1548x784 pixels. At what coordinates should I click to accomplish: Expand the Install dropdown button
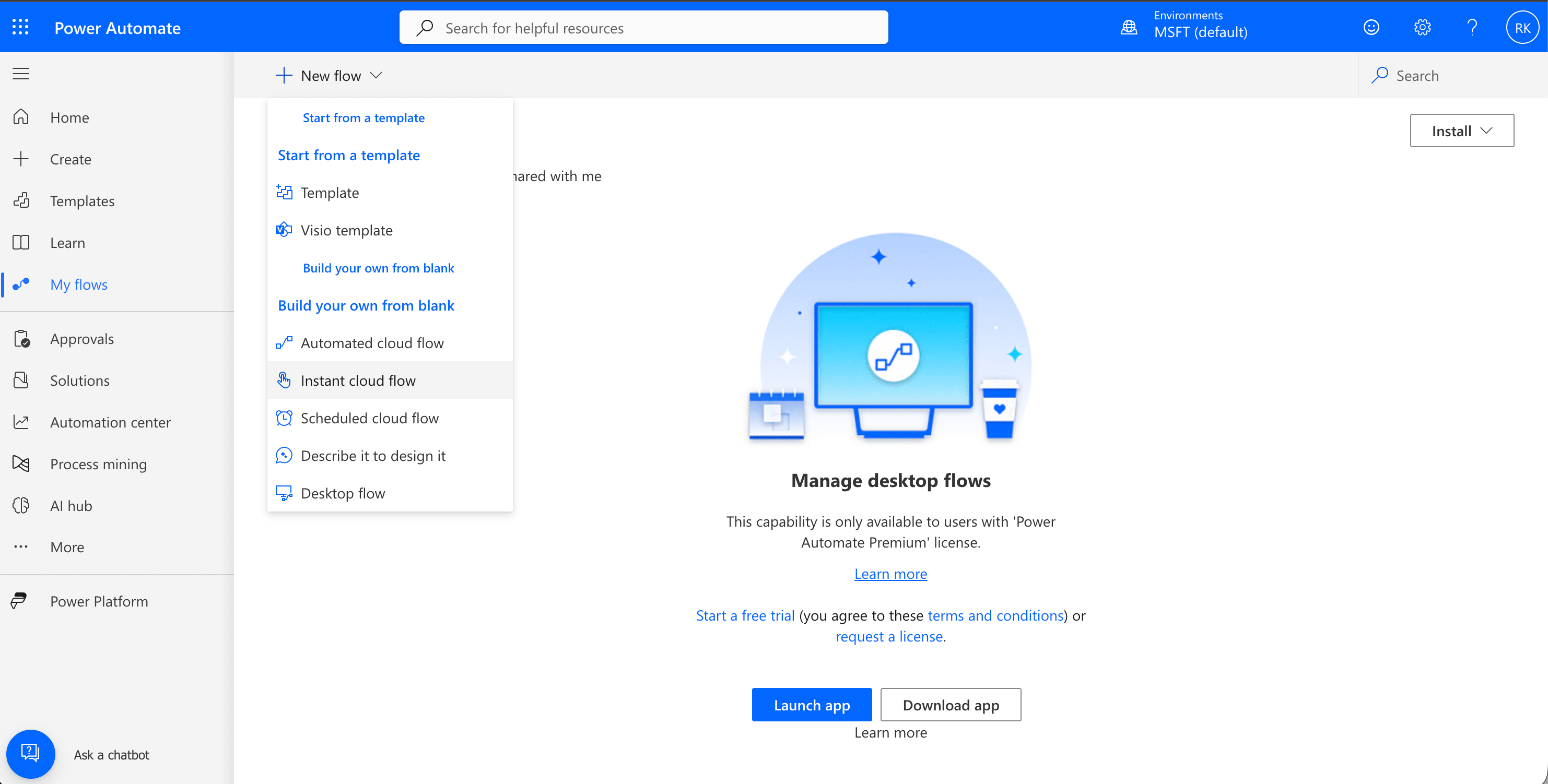[1461, 130]
